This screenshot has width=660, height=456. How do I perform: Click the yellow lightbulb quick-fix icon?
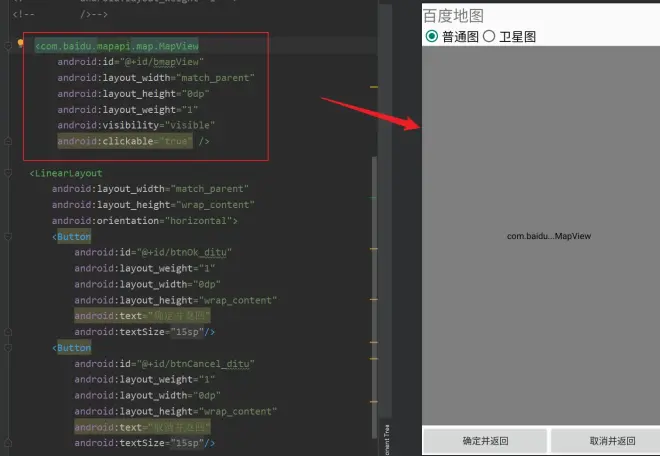21,45
